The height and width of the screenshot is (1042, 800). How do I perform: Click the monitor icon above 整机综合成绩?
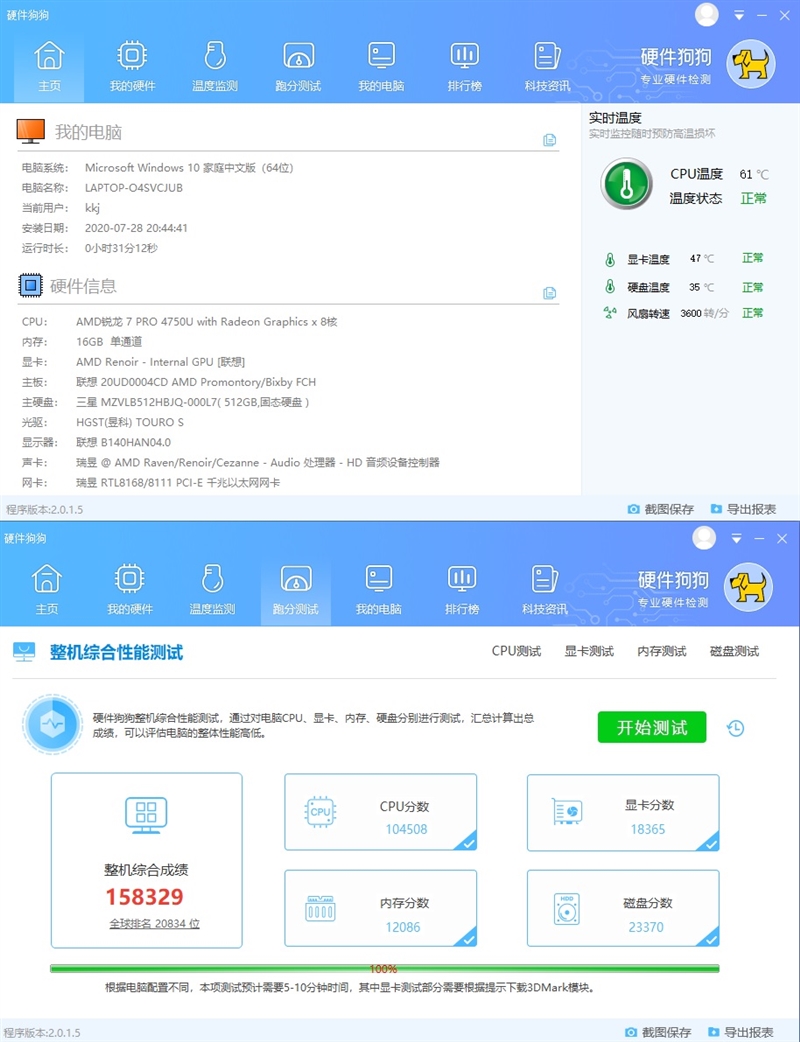click(146, 815)
